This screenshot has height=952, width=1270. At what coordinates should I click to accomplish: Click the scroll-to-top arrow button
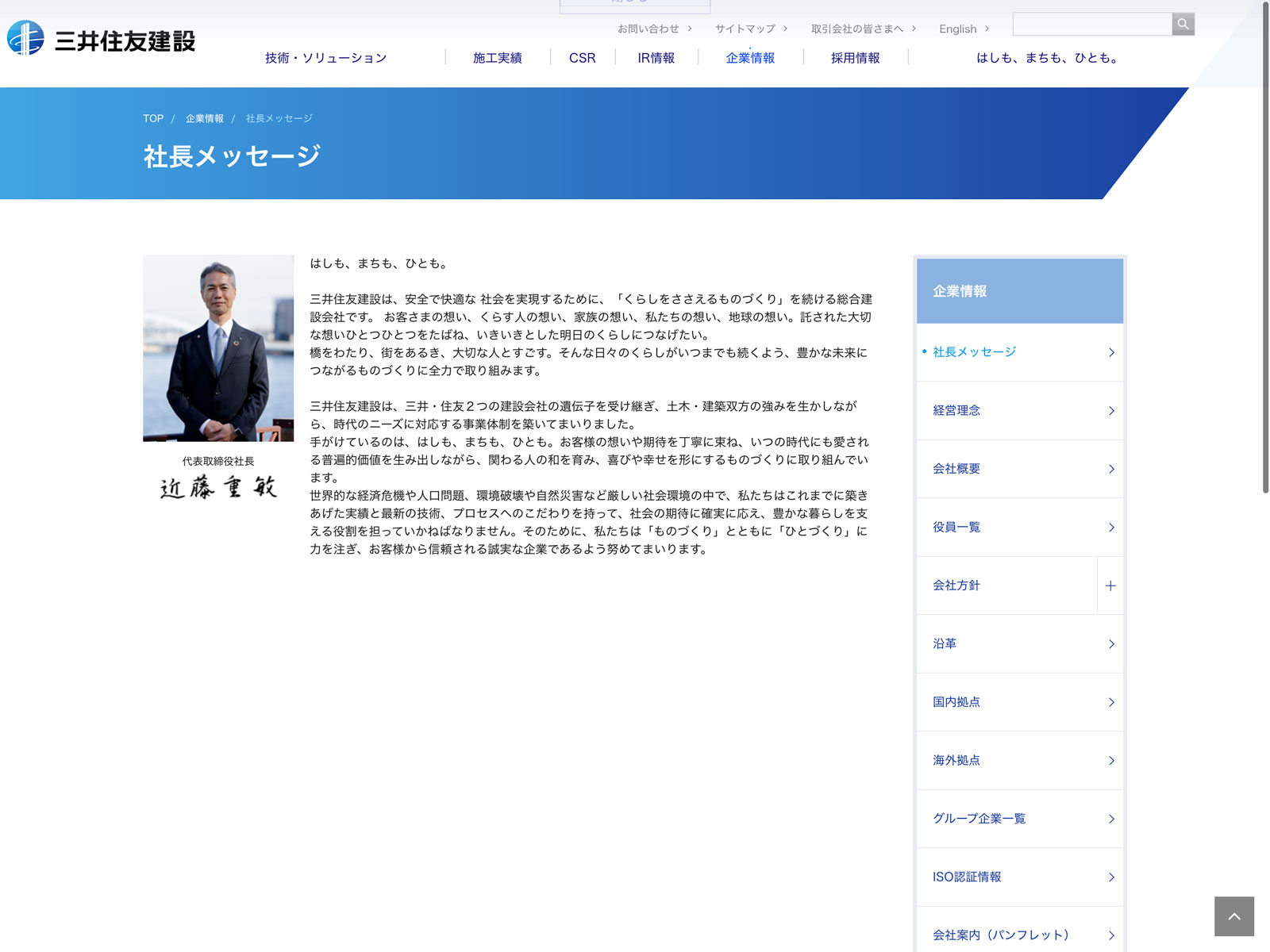coord(1233,916)
